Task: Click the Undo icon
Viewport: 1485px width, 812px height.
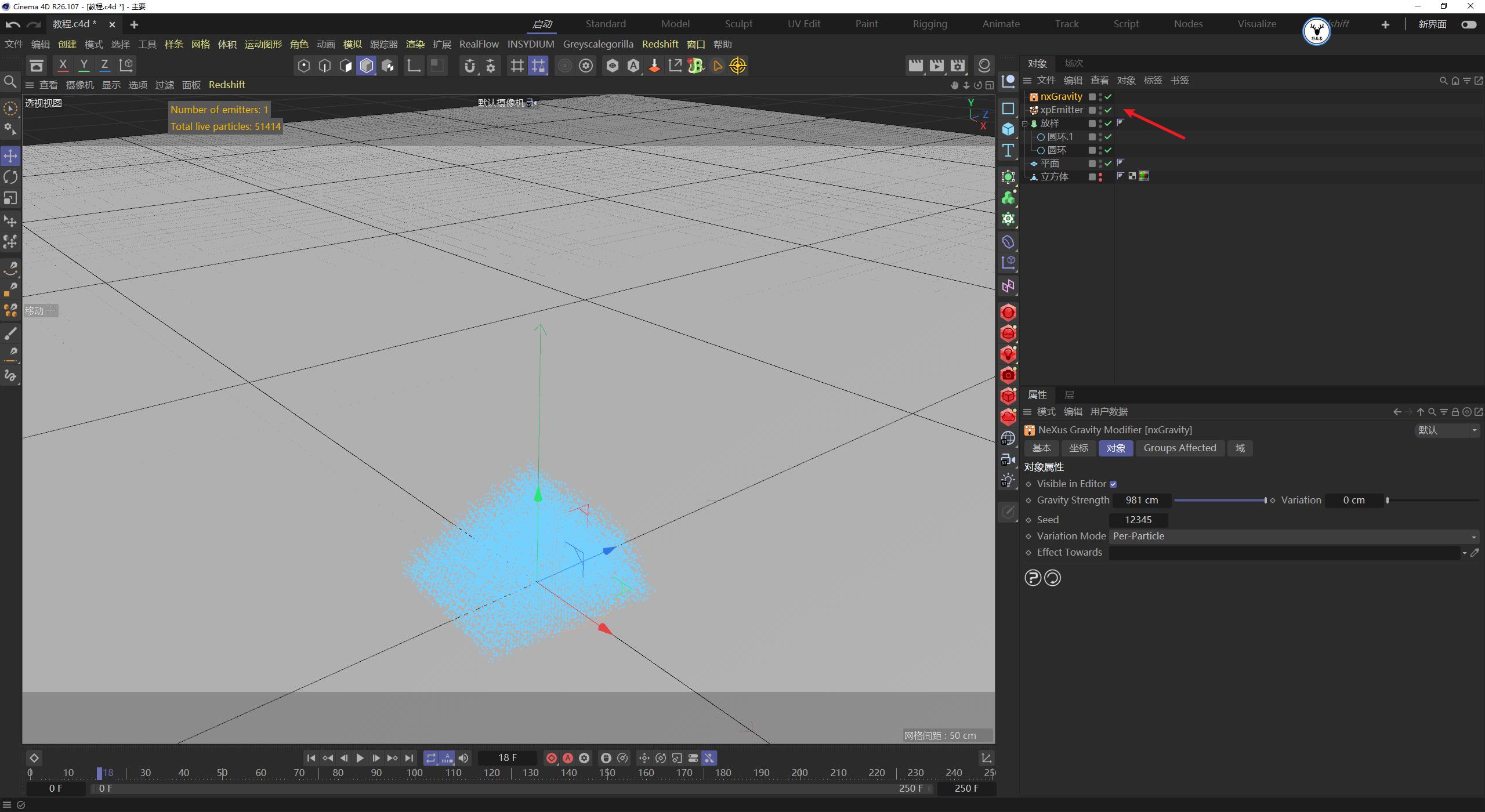Action: click(12, 24)
